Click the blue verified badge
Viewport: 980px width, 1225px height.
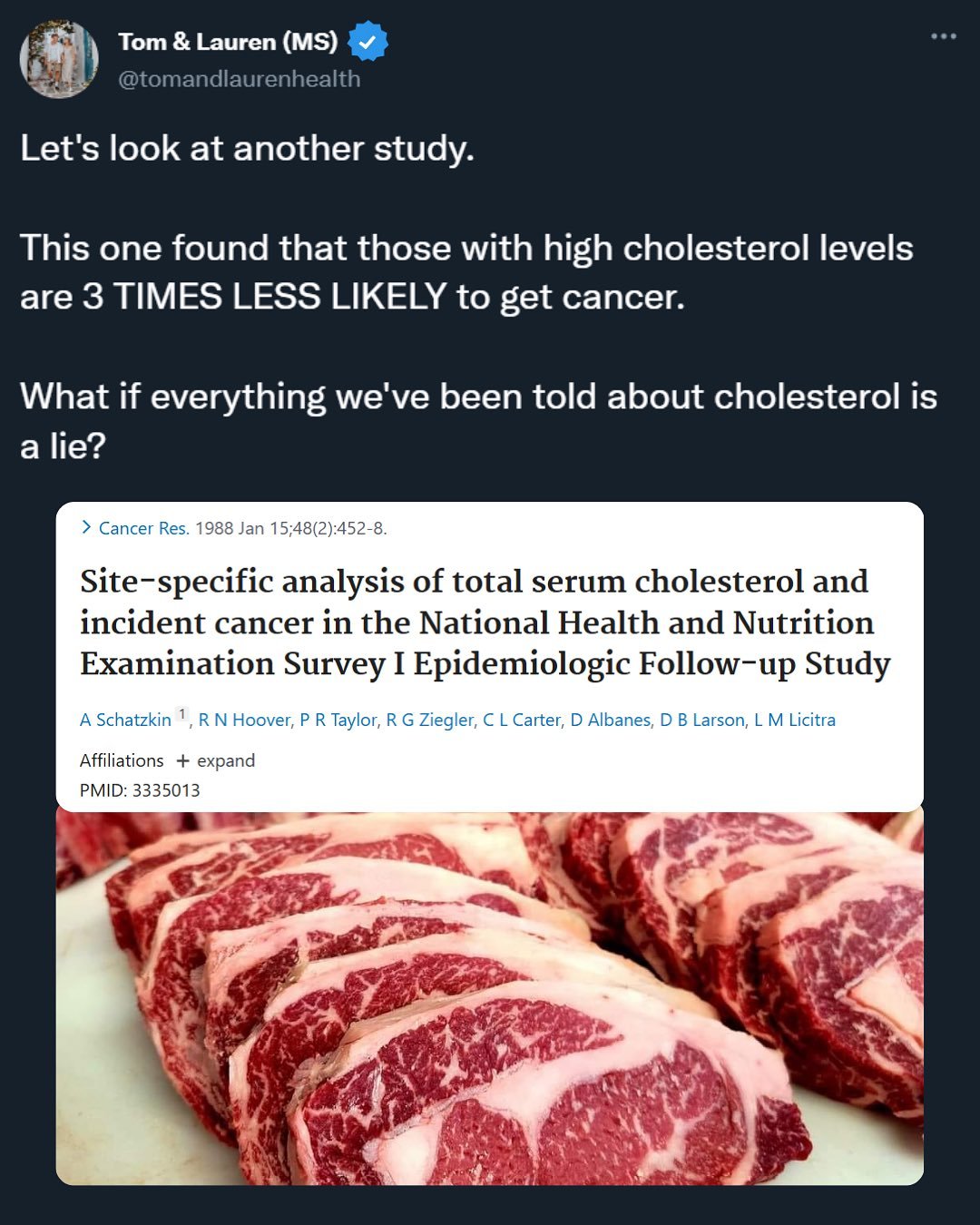[x=367, y=42]
